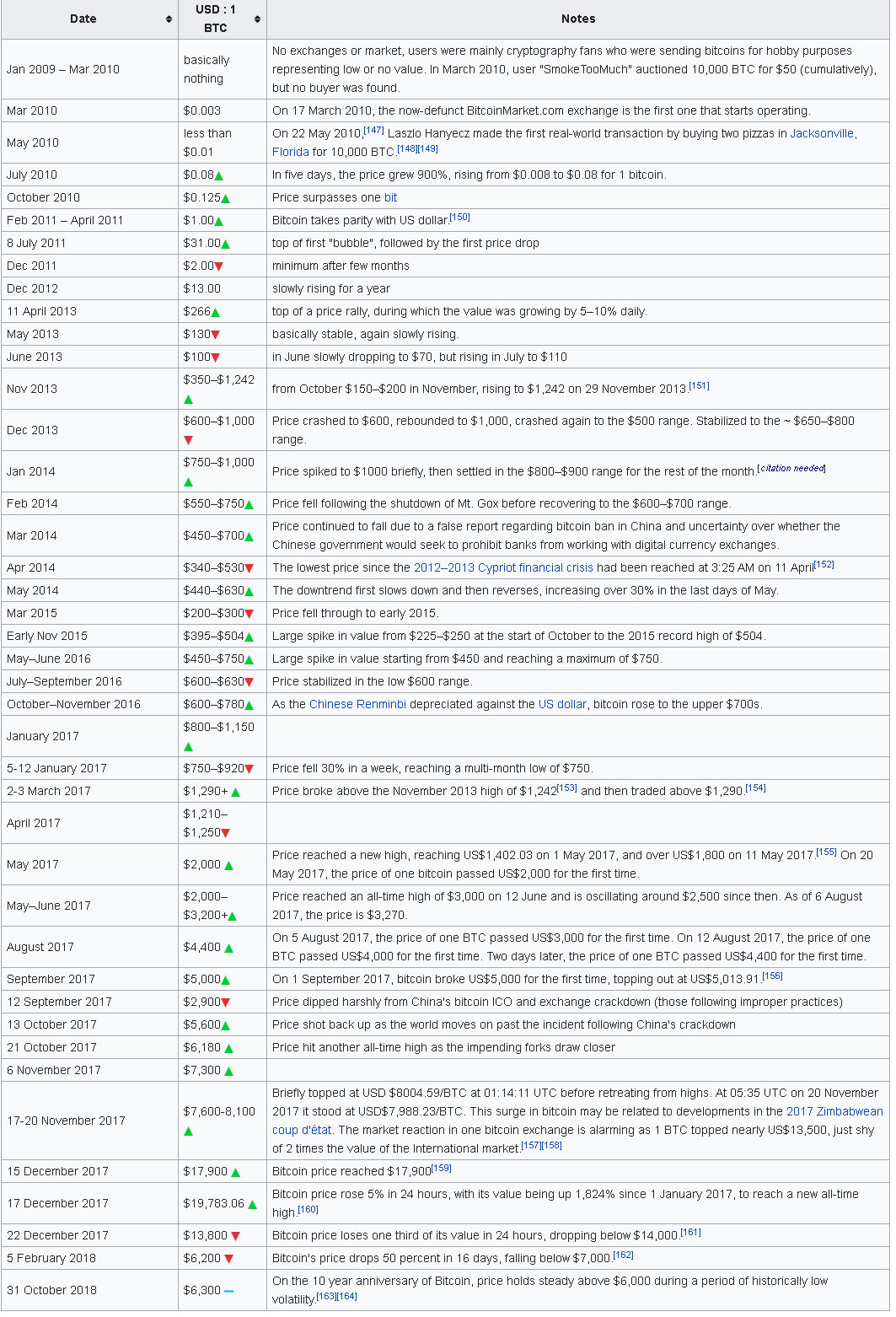Image resolution: width=896 pixels, height=1317 pixels.
Task: Click red down arrow beside $13,800
Action: tap(236, 1236)
